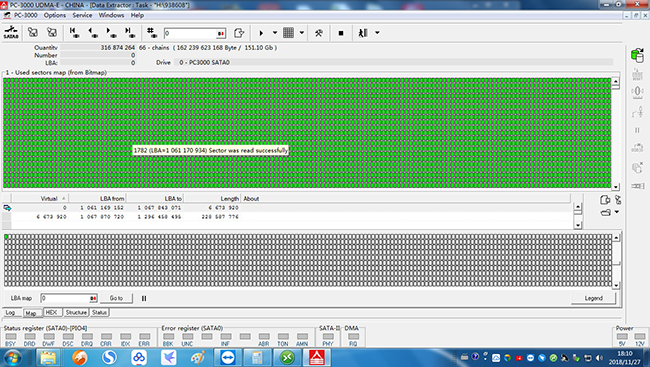This screenshot has width=650, height=367.
Task: Open Windows Start button on taskbar
Action: [x=12, y=357]
